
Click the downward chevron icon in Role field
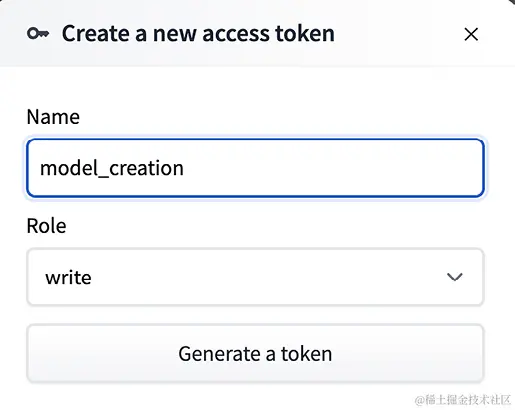455,277
